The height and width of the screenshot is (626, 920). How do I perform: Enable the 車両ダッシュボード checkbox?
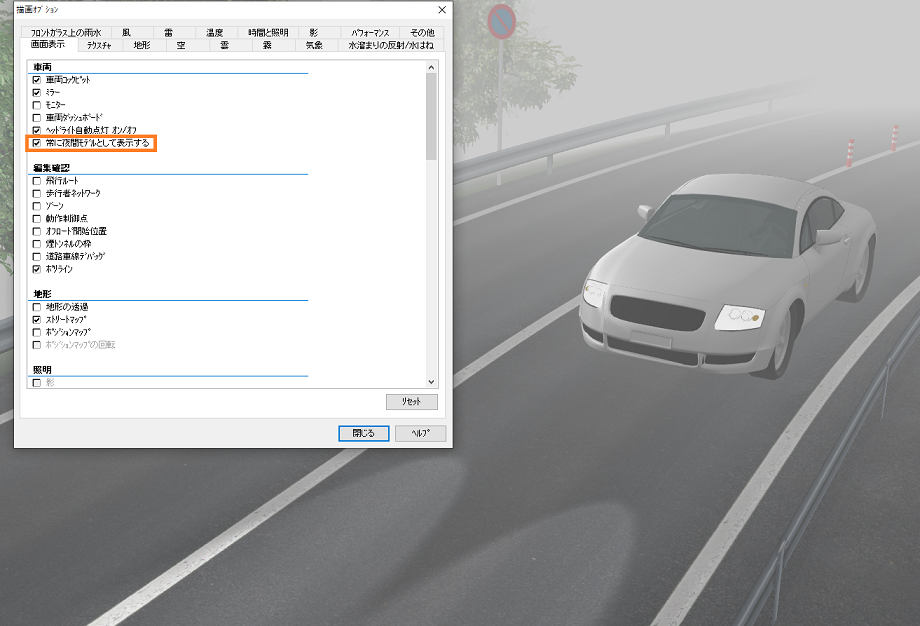tap(36, 118)
